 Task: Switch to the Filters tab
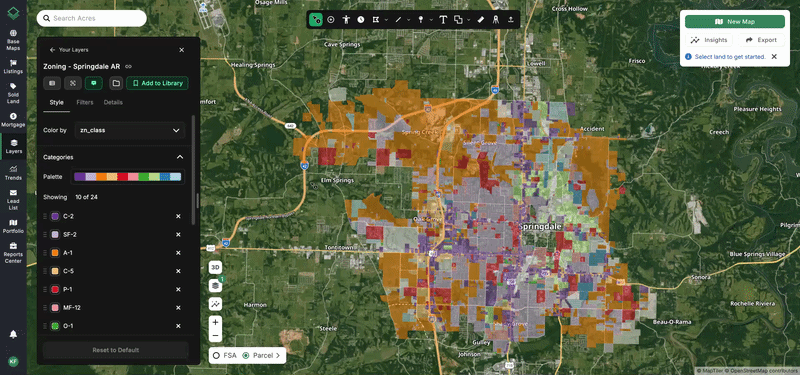(85, 103)
